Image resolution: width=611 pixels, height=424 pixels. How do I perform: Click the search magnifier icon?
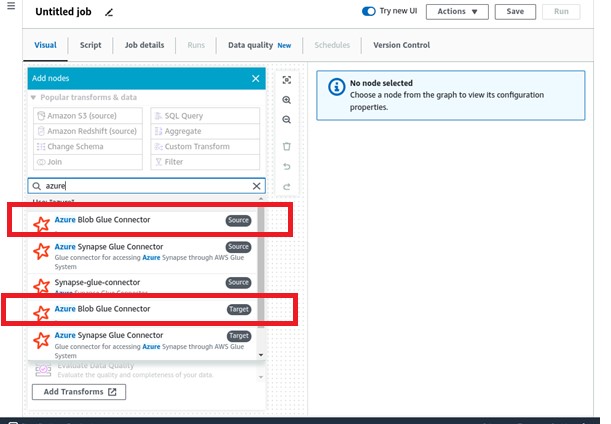tap(37, 186)
